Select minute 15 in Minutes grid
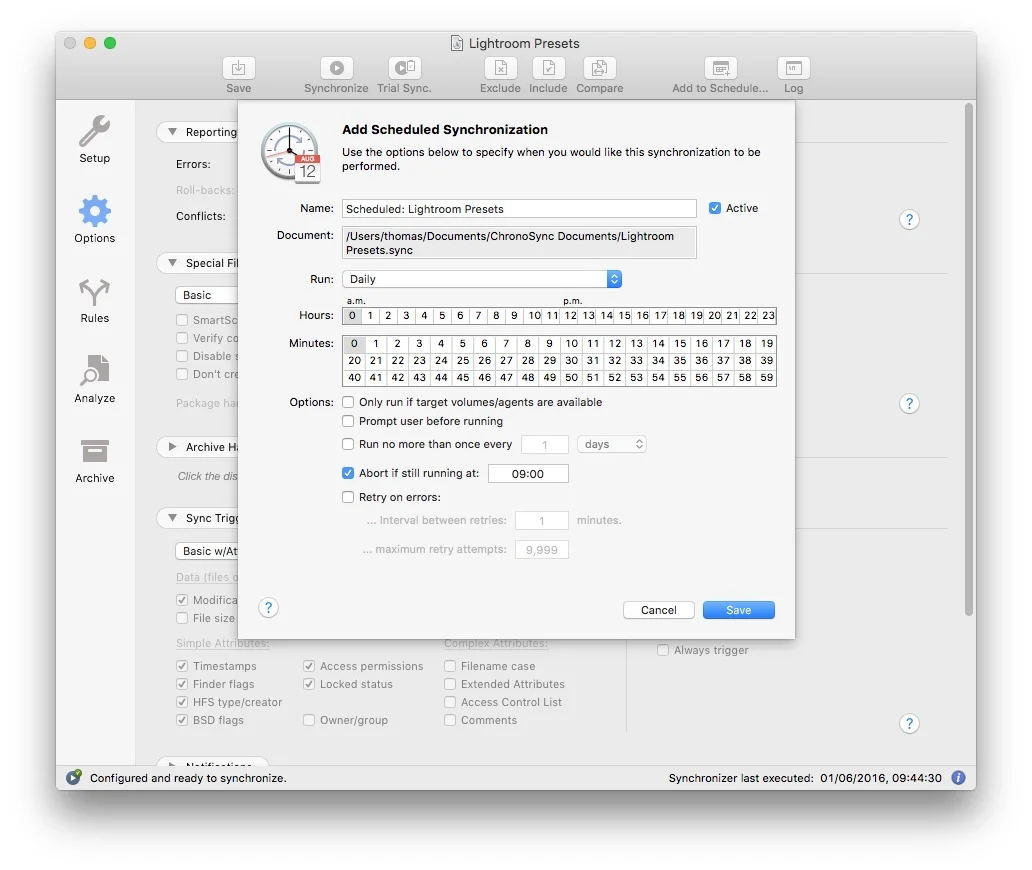The width and height of the screenshot is (1032, 870). click(x=680, y=344)
